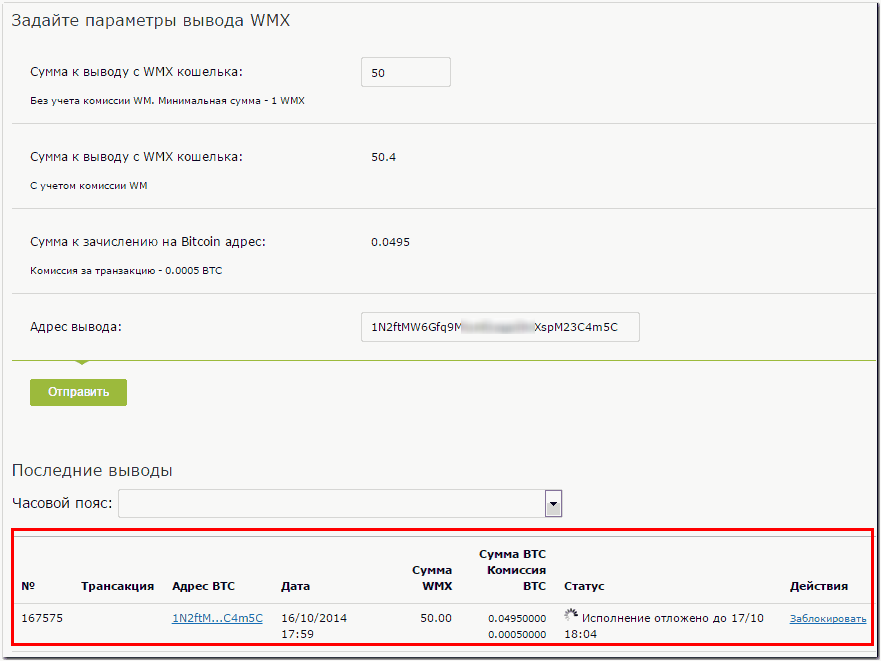Click the 0.0495 Bitcoin credit amount

pyautogui.click(x=390, y=242)
